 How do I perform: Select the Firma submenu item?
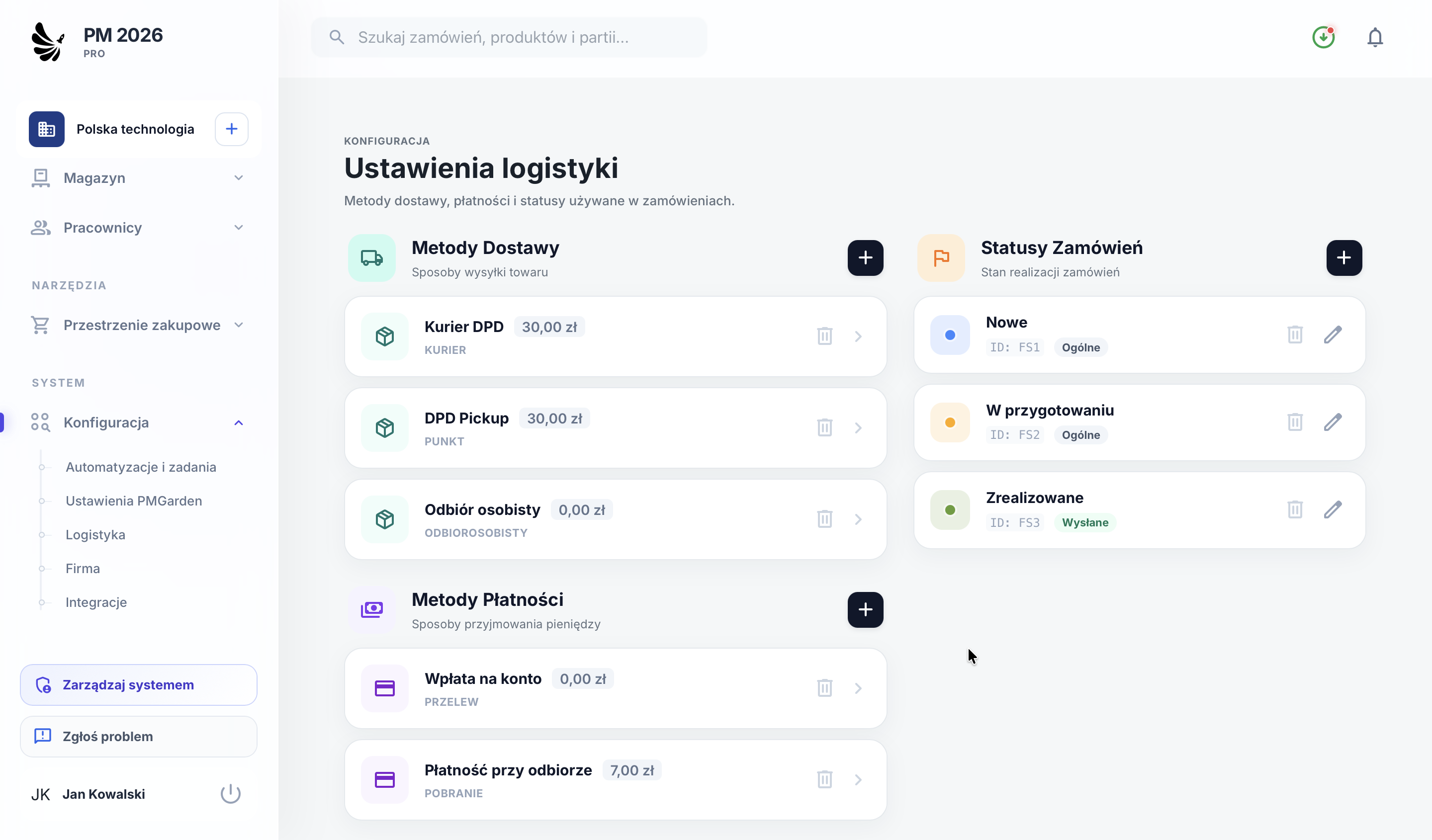click(x=83, y=569)
